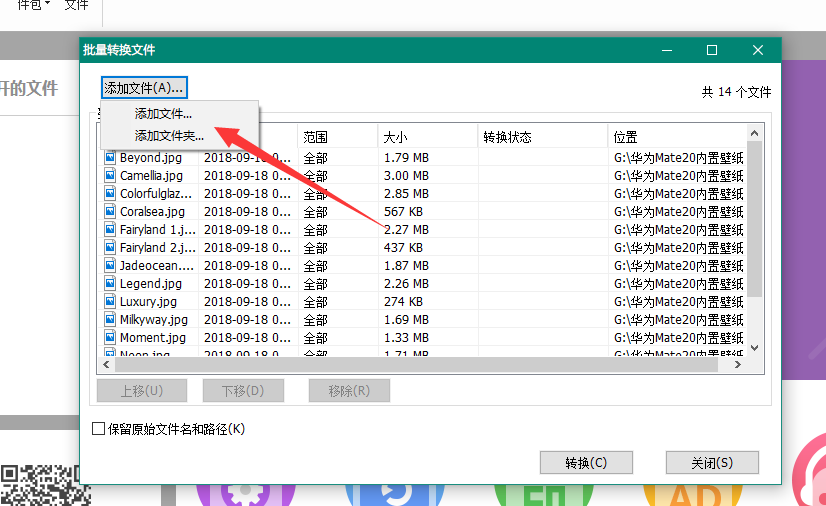Enable 保留原始文件名和路径(K) checkbox
This screenshot has width=826, height=506.
99,429
